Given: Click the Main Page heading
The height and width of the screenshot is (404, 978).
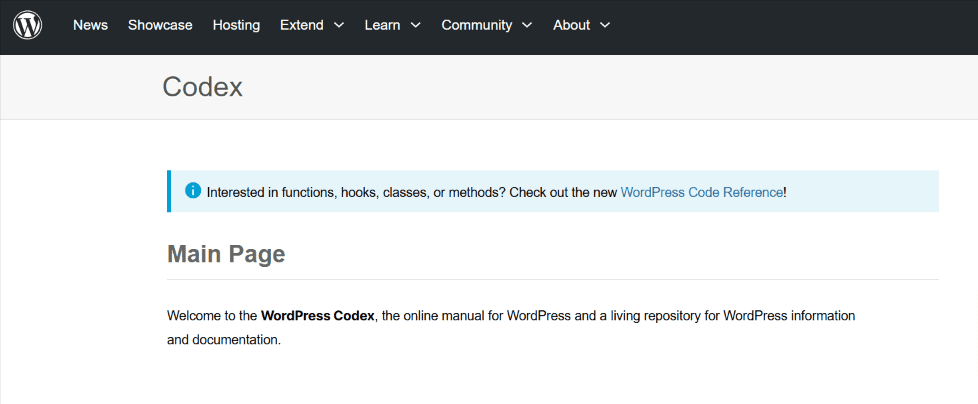Looking at the screenshot, I should pos(226,254).
